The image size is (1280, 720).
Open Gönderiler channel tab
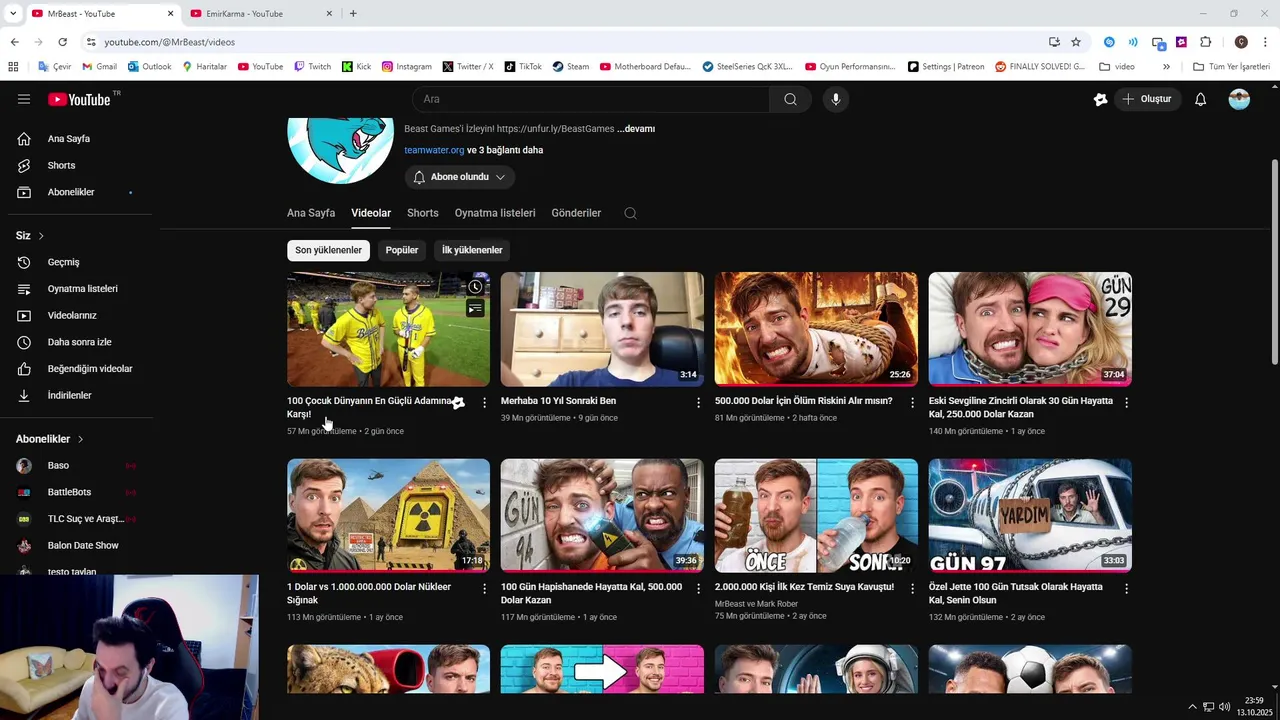pos(576,213)
